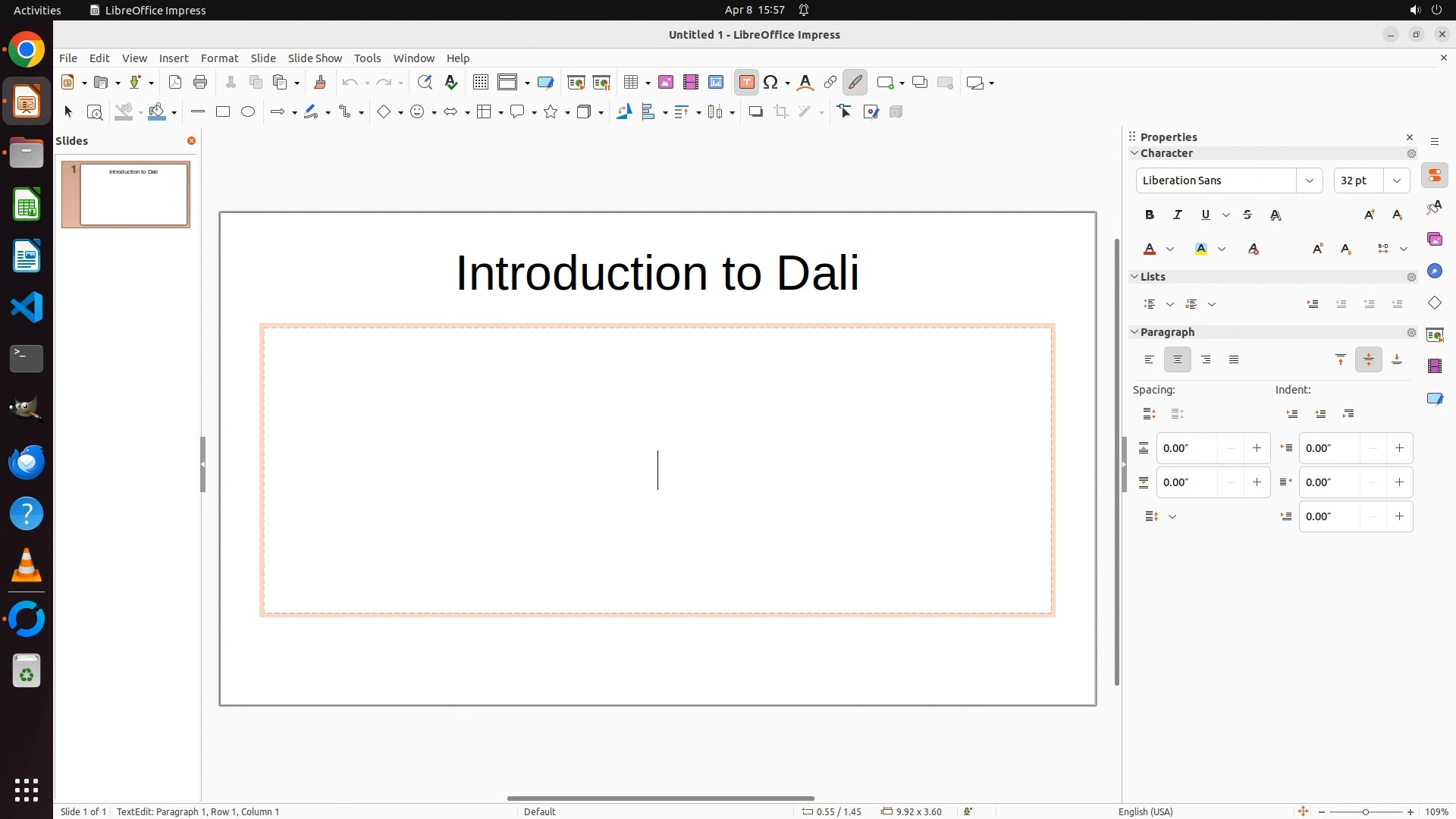This screenshot has height=819, width=1456.
Task: Click the Insert Image toolbar icon
Action: (x=666, y=83)
